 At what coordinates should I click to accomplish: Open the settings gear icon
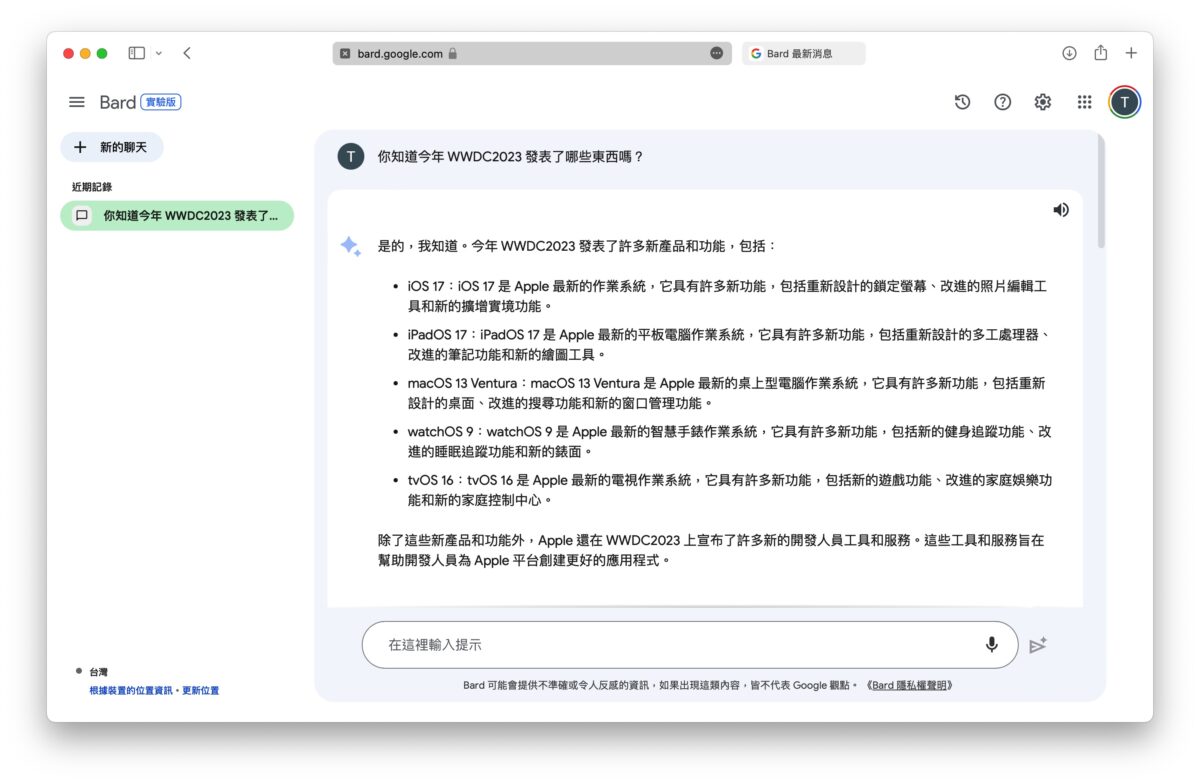pyautogui.click(x=1043, y=102)
